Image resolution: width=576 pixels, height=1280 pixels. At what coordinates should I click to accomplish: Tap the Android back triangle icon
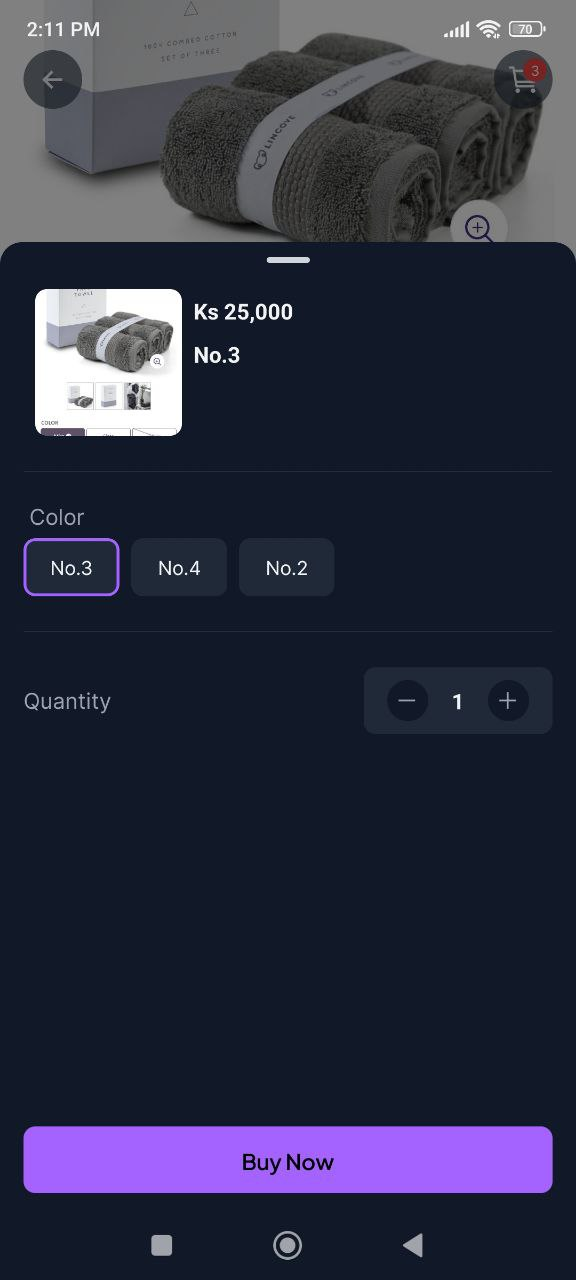413,1245
